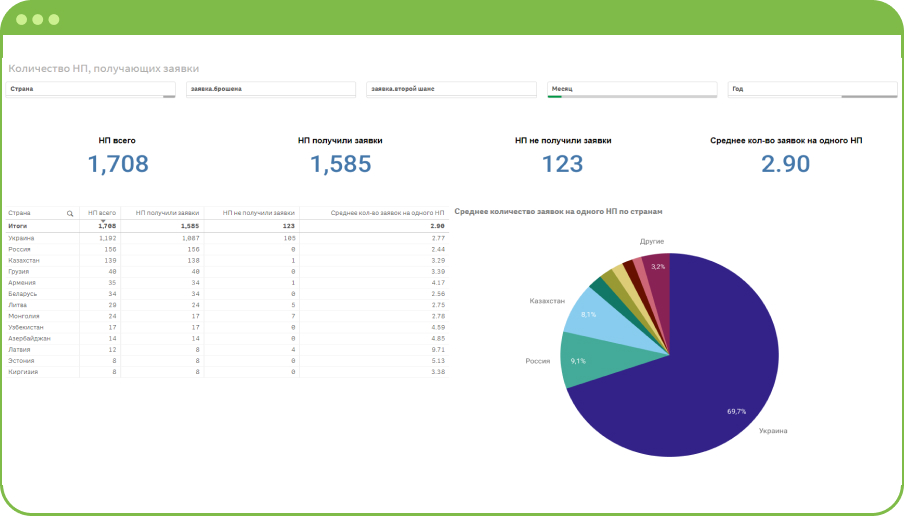
Task: Click the sort arrow under НП всего header
Action: 102,220
